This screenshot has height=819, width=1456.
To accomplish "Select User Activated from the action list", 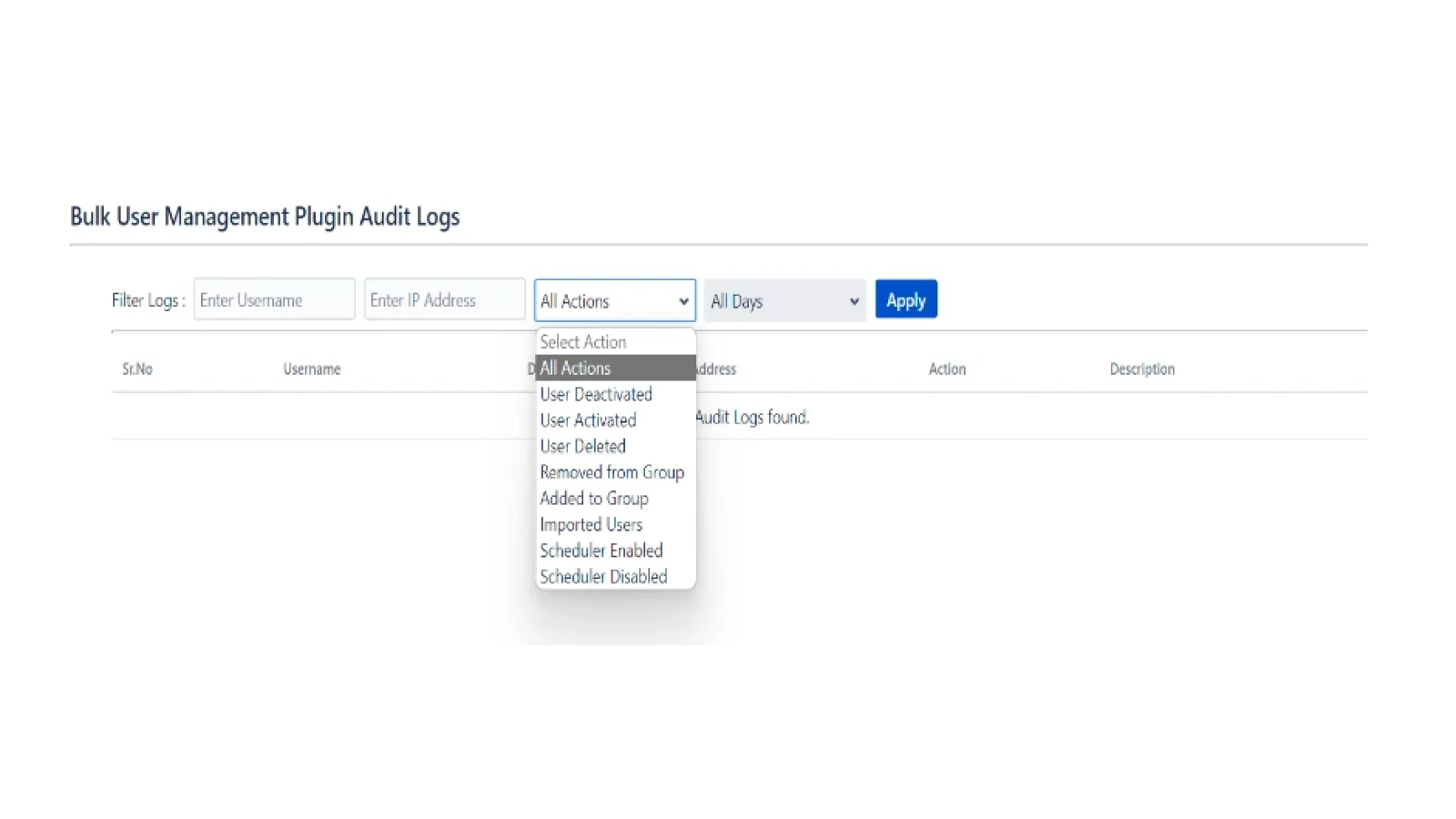I will pos(588,420).
